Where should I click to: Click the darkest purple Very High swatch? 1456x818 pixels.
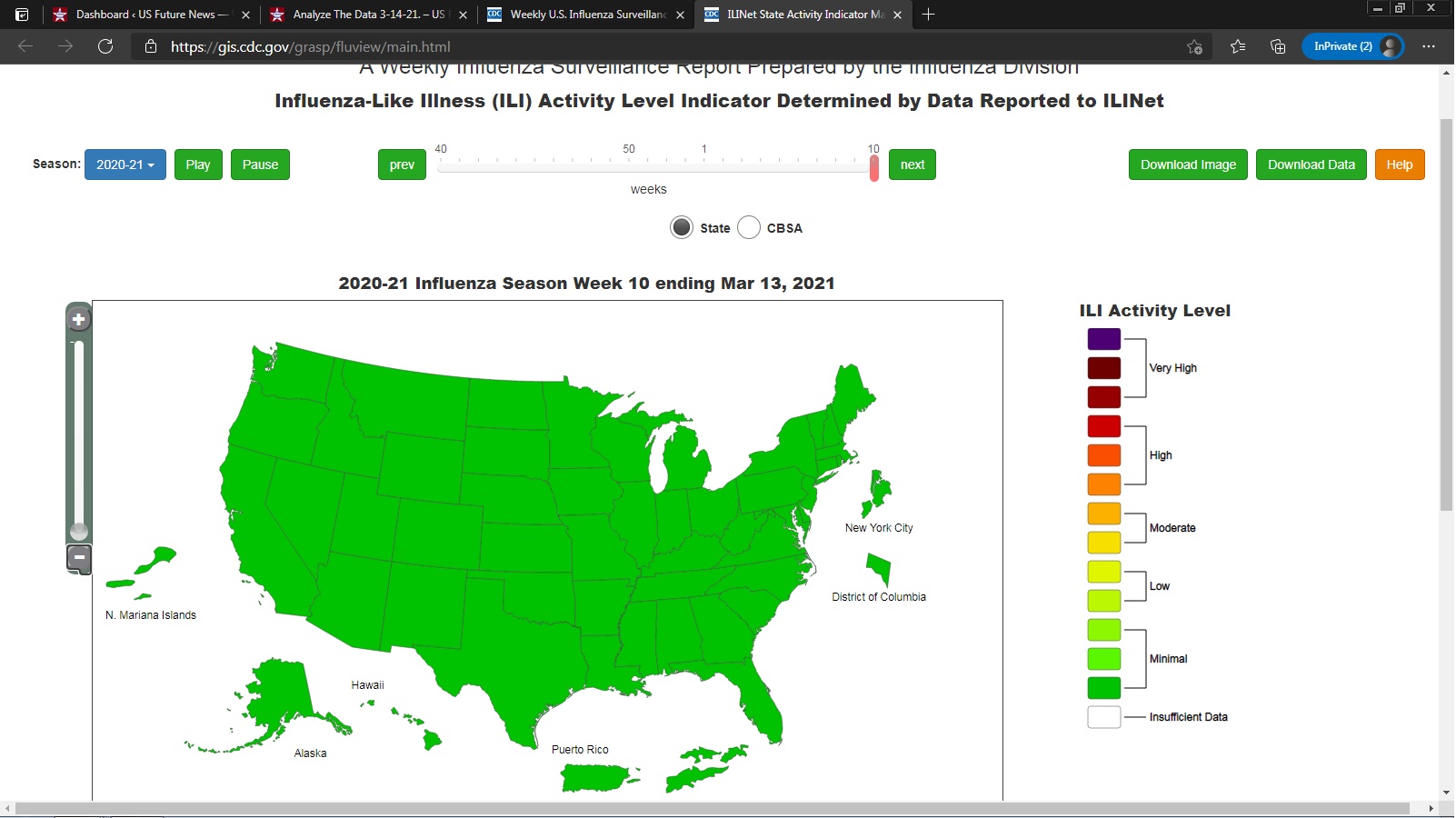coord(1103,339)
